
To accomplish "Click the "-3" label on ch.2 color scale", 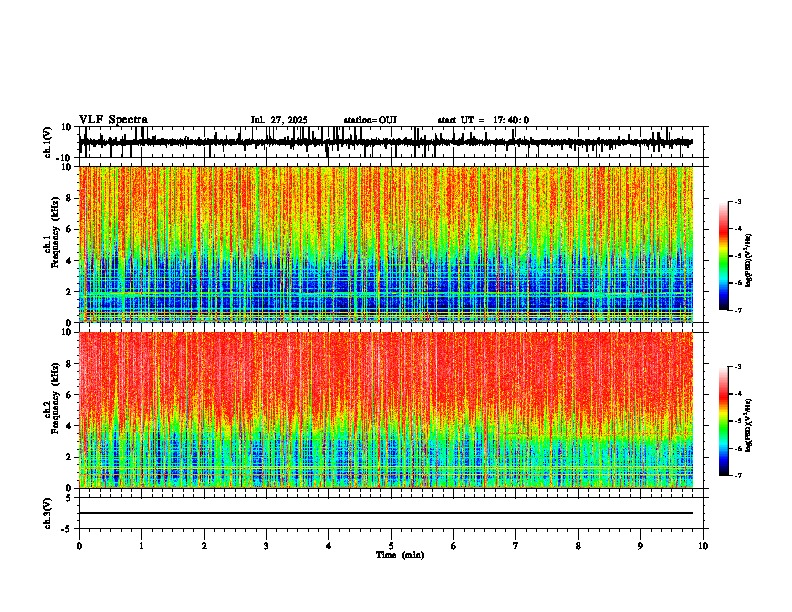I will tap(737, 367).
